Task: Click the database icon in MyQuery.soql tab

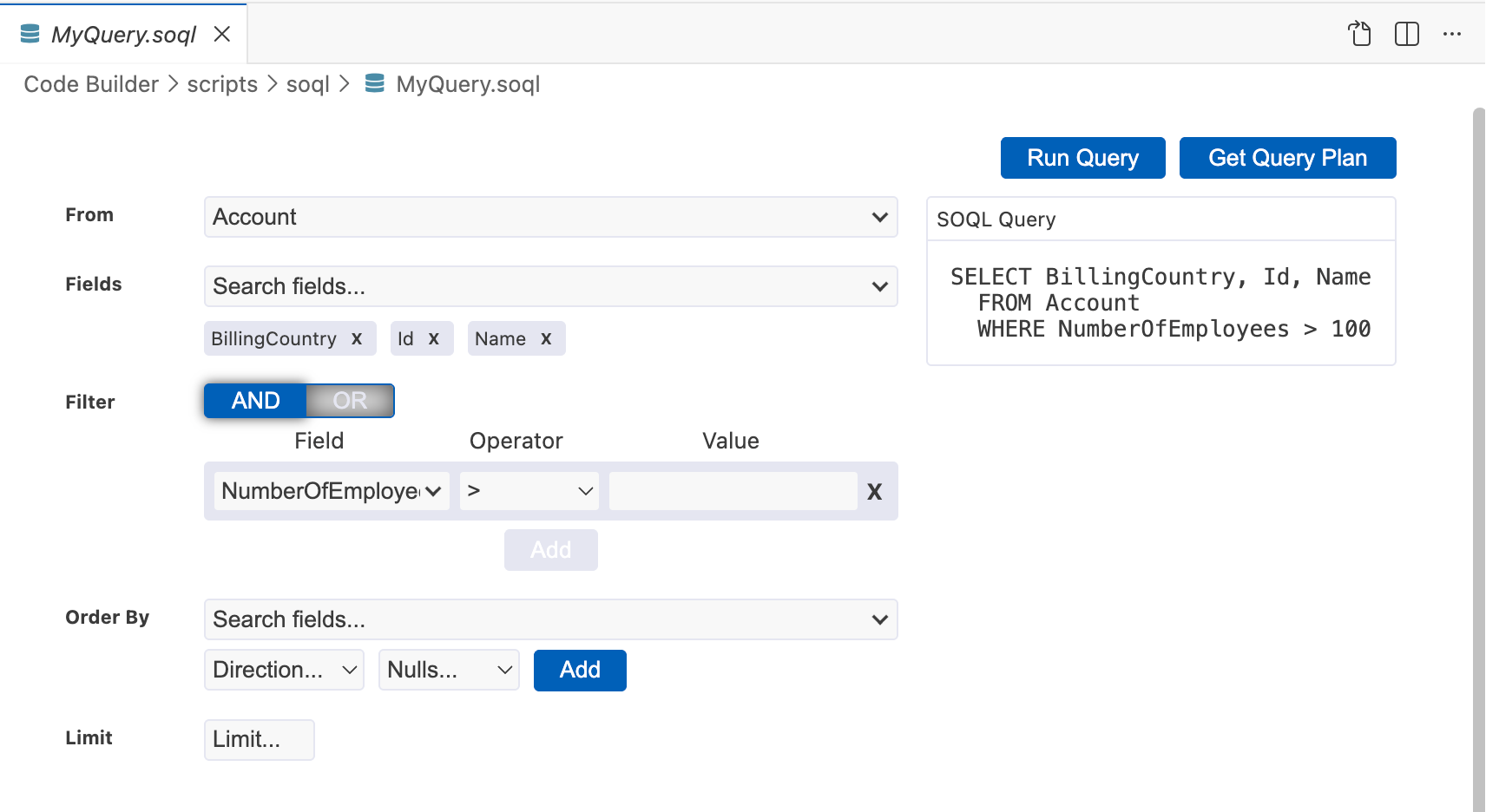Action: pyautogui.click(x=30, y=34)
